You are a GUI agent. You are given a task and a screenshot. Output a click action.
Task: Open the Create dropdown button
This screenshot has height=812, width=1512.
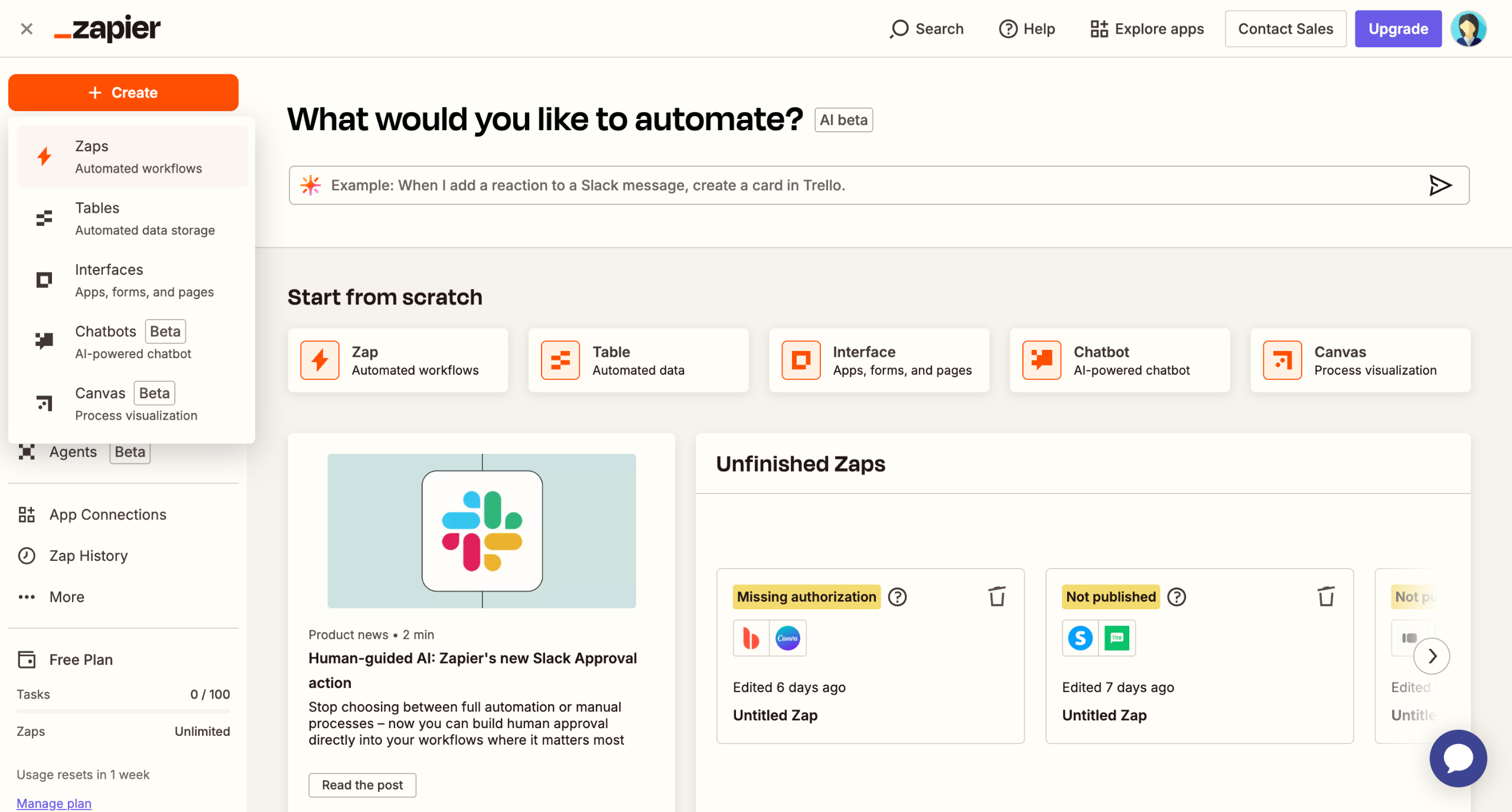[x=123, y=93]
